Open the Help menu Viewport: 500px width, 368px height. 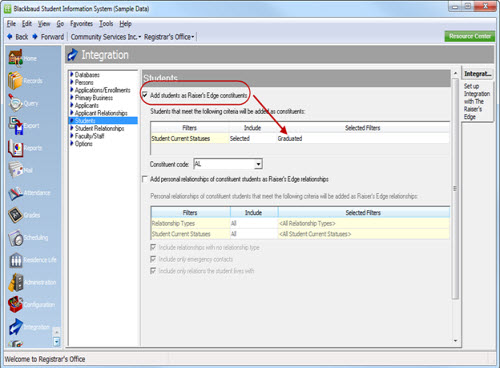coord(125,24)
